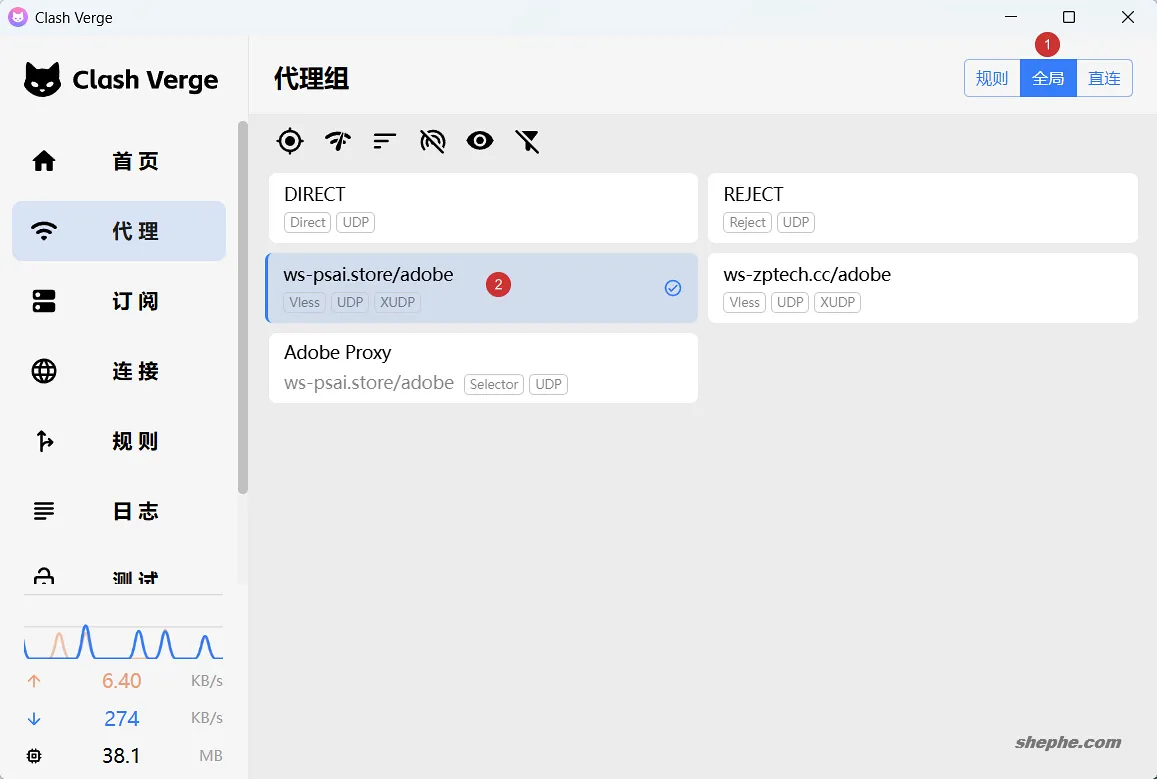Image resolution: width=1157 pixels, height=779 pixels.
Task: Open 订阅 subscriptions in sidebar
Action: click(119, 301)
